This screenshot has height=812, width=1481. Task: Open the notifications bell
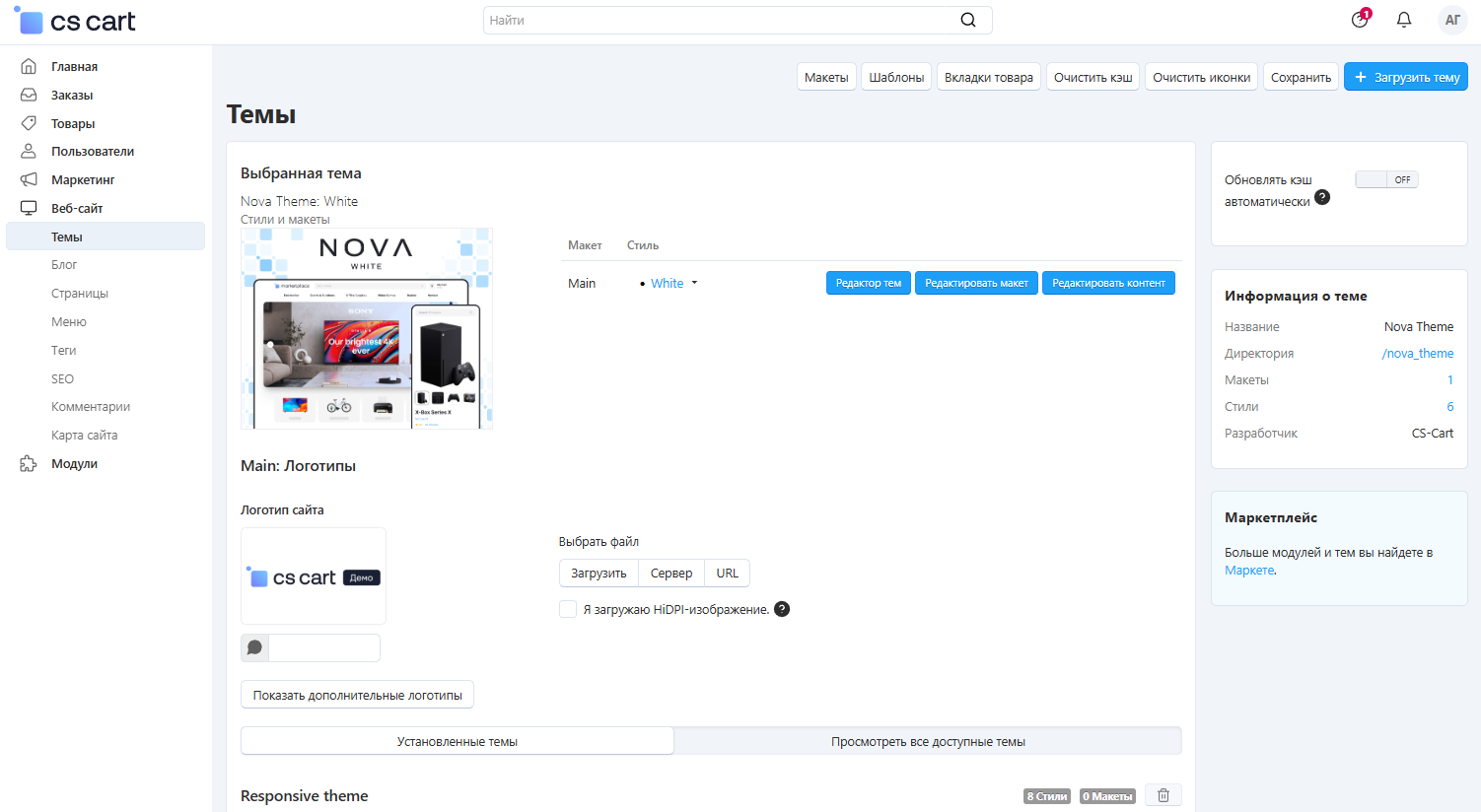click(x=1403, y=20)
